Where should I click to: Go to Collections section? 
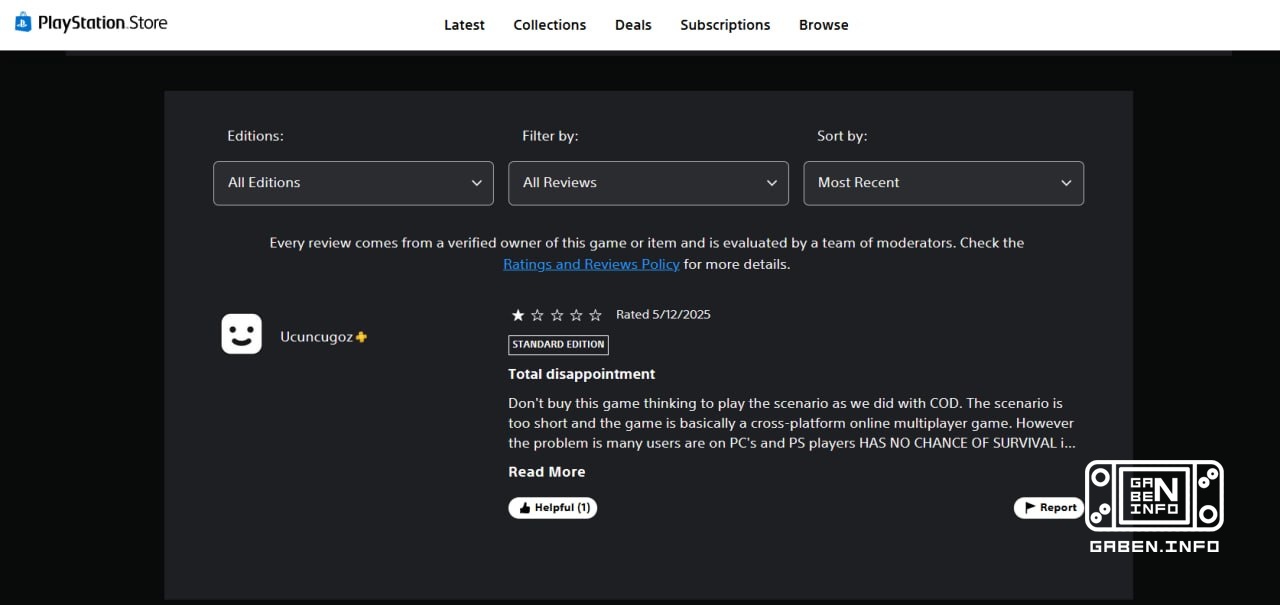[x=550, y=25]
